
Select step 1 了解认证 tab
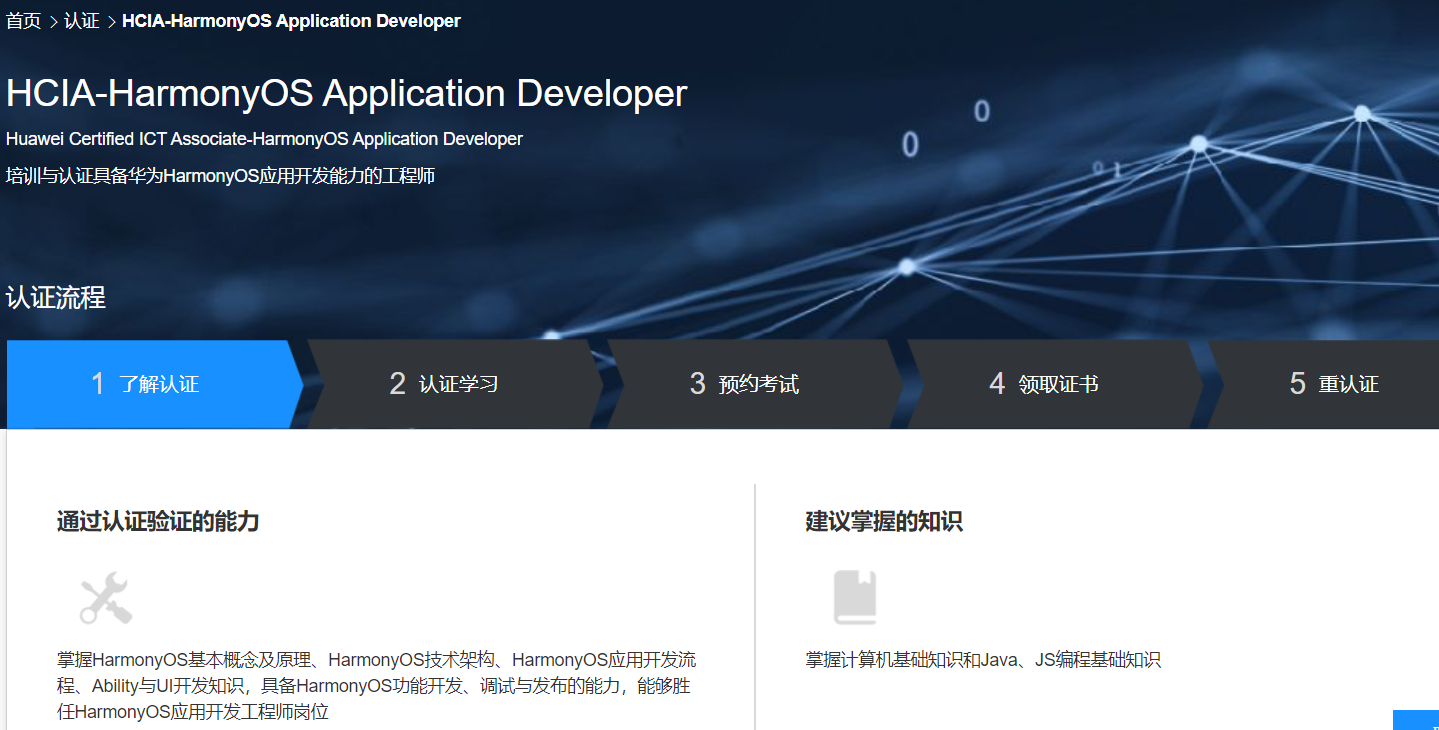(155, 384)
